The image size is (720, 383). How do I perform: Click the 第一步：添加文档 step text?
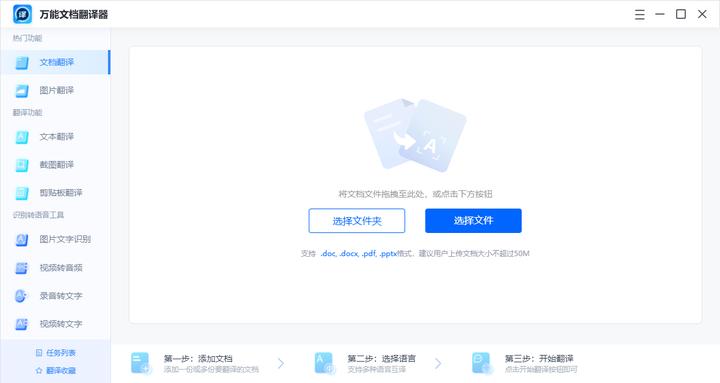pyautogui.click(x=198, y=358)
